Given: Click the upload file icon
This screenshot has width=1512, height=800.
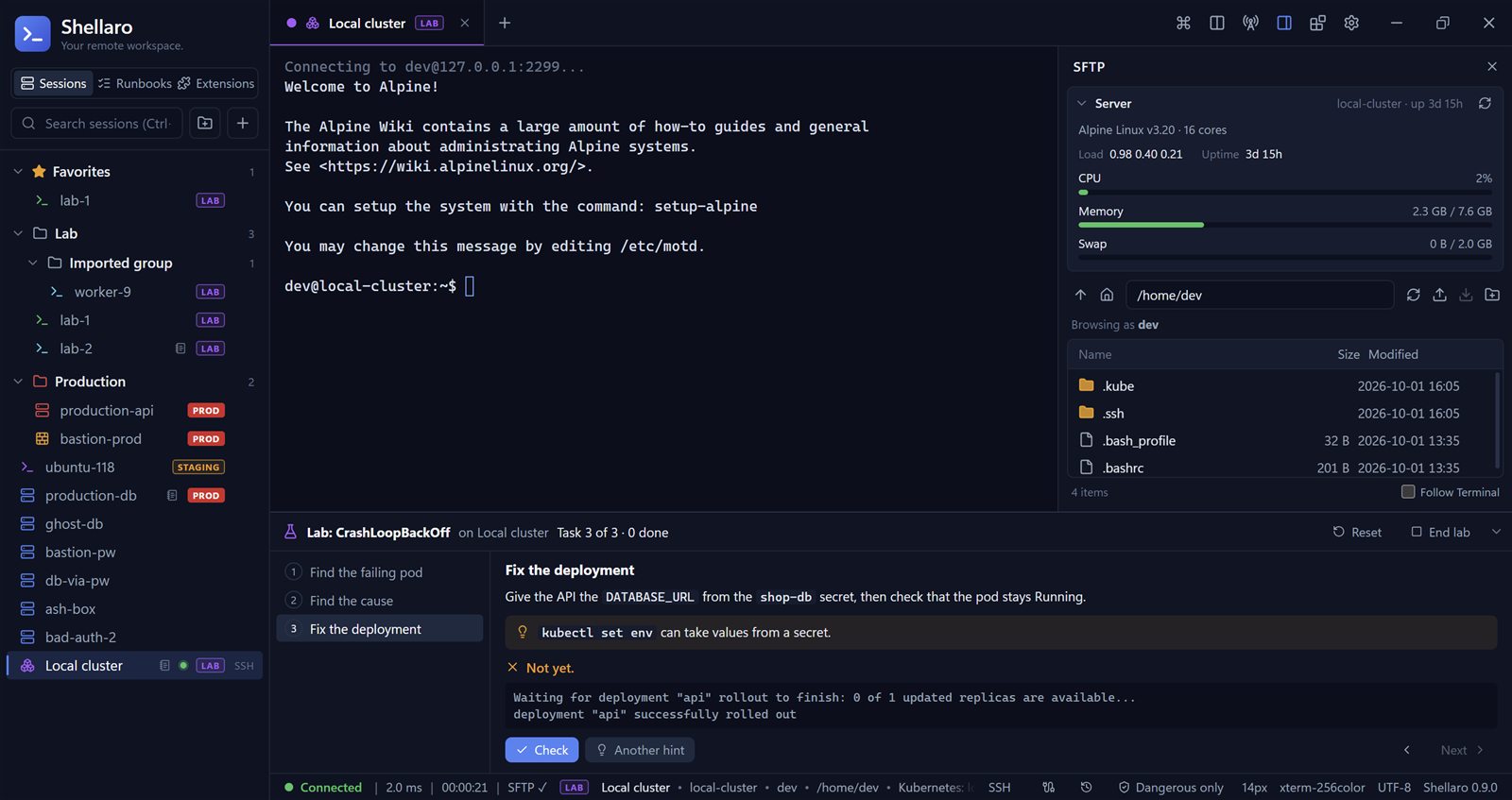Looking at the screenshot, I should (x=1439, y=295).
